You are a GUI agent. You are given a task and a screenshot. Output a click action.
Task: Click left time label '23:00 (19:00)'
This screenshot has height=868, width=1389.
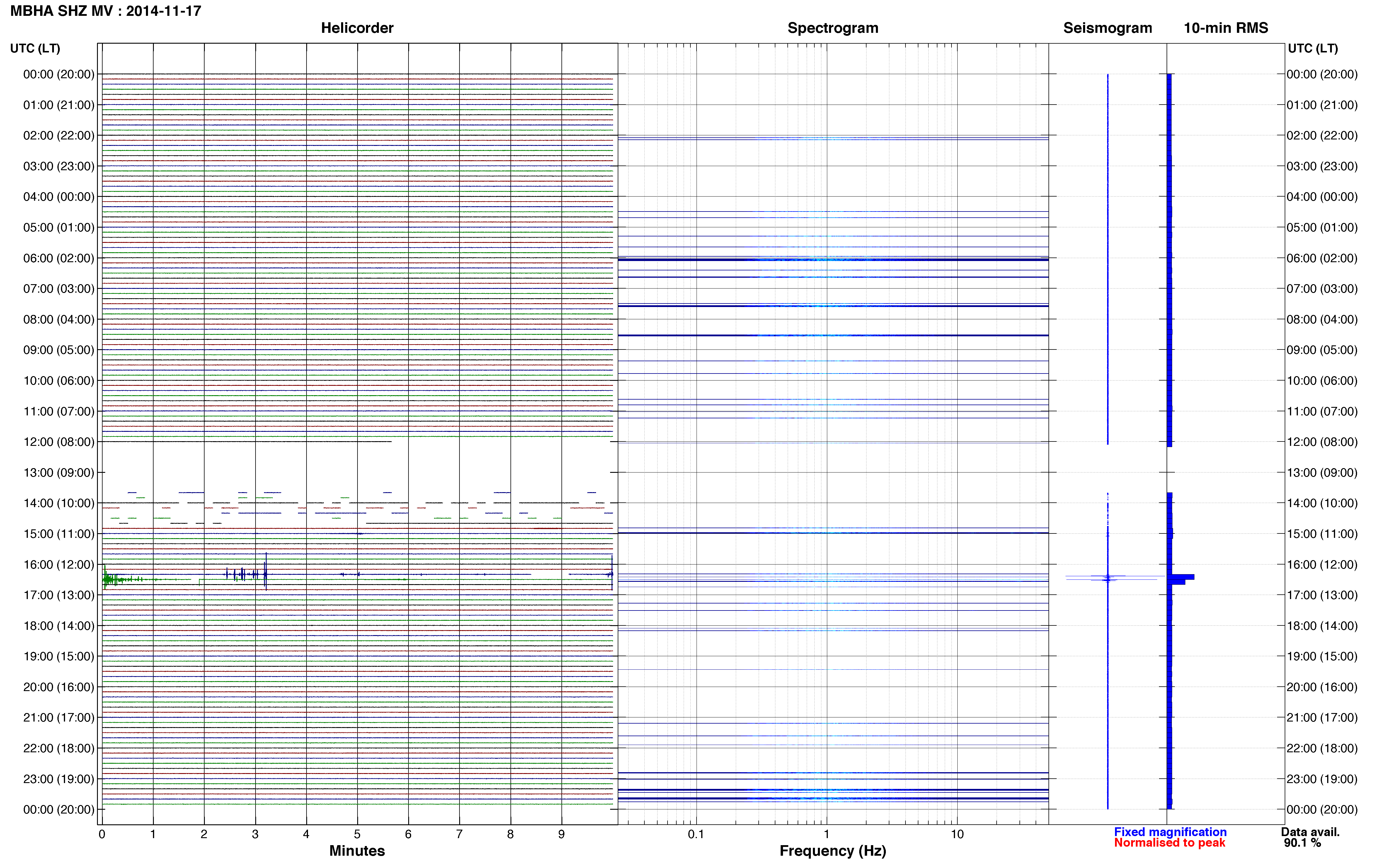tap(59, 779)
